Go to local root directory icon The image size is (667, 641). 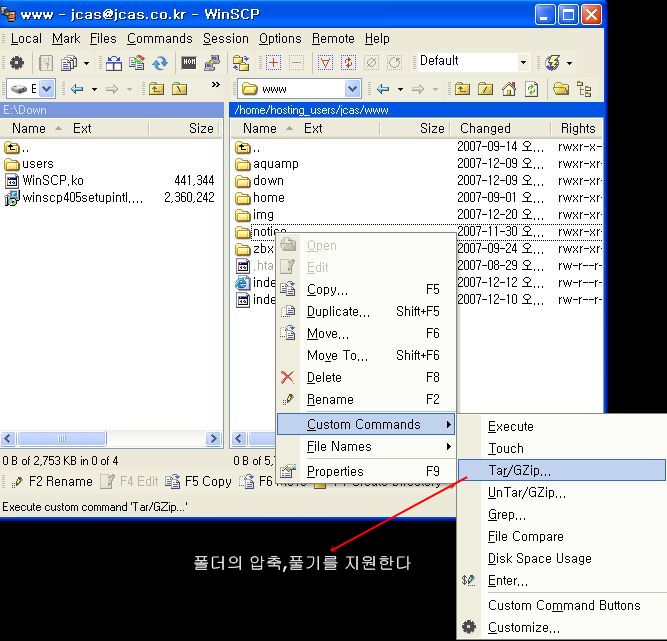point(180,89)
